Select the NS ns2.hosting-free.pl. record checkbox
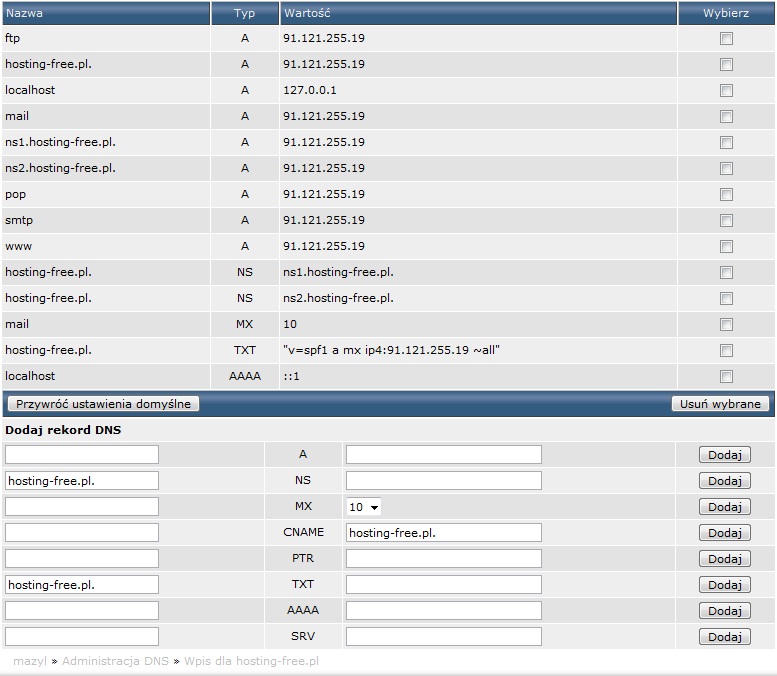Screen dimensions: 777x676 point(726,298)
